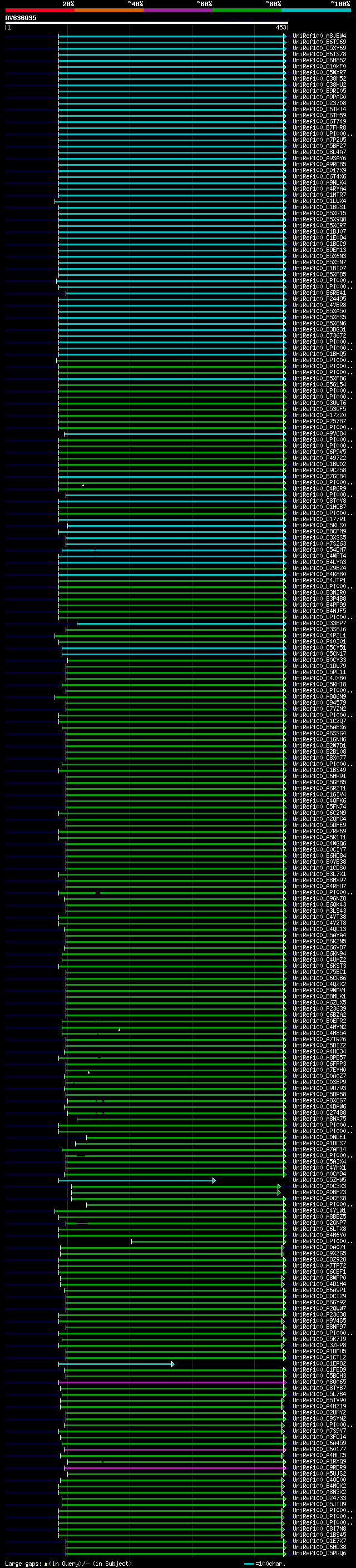356x1568 pixels.
Task: Select the UniRef100_A3FQ14 entry
Action: point(319,1437)
